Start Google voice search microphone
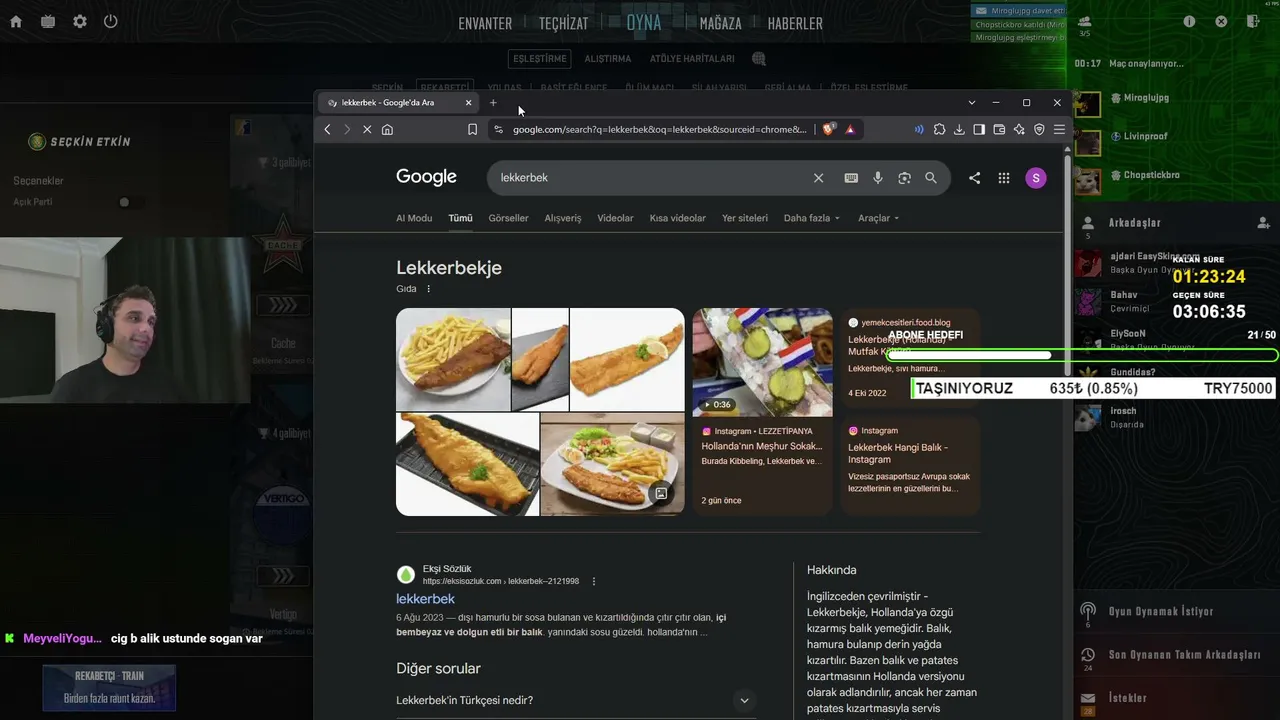This screenshot has width=1280, height=720. click(878, 178)
